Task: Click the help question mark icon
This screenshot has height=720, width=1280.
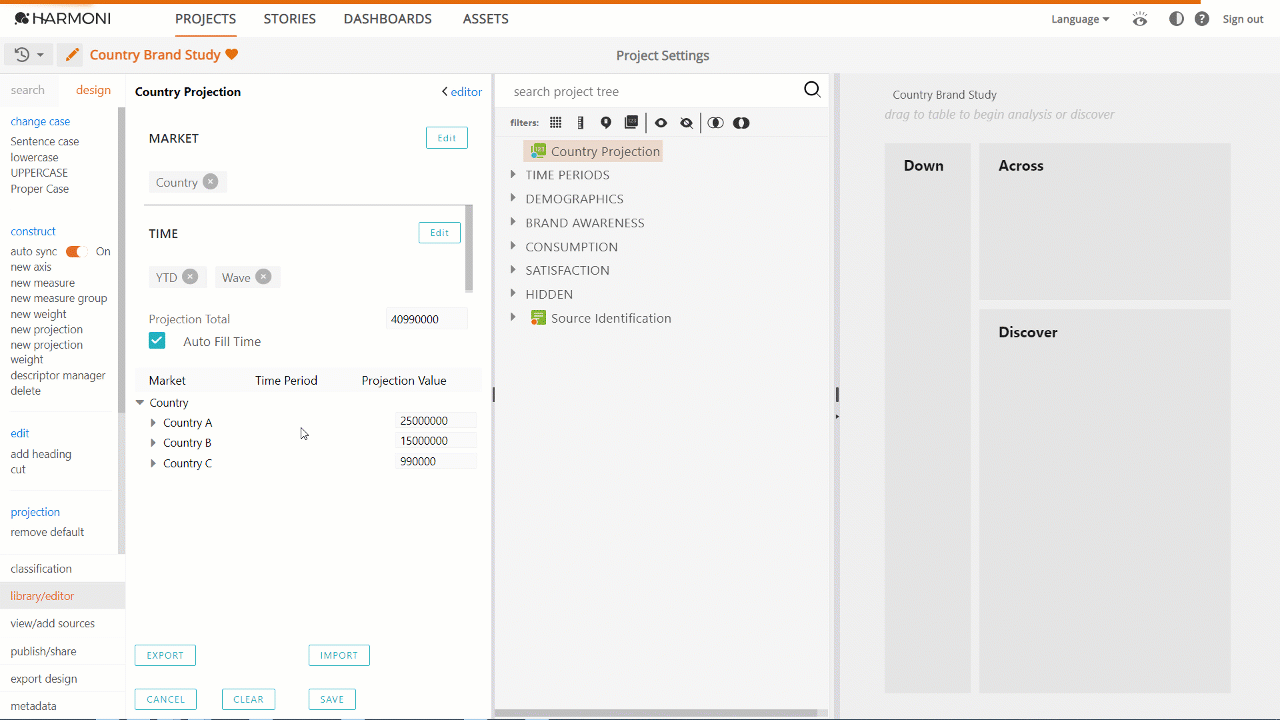Action: pyautogui.click(x=1202, y=19)
